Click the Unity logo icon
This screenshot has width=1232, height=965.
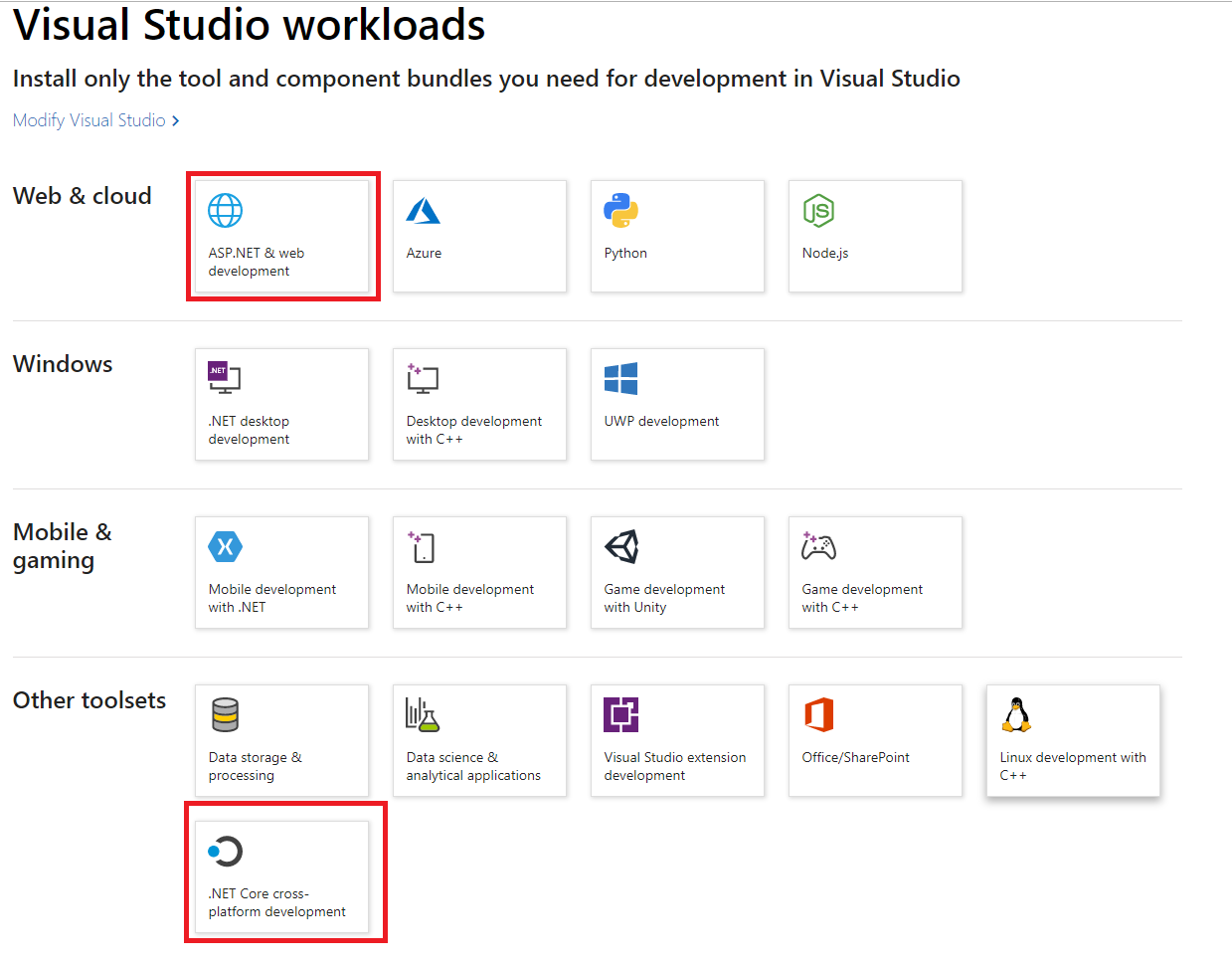(x=621, y=546)
